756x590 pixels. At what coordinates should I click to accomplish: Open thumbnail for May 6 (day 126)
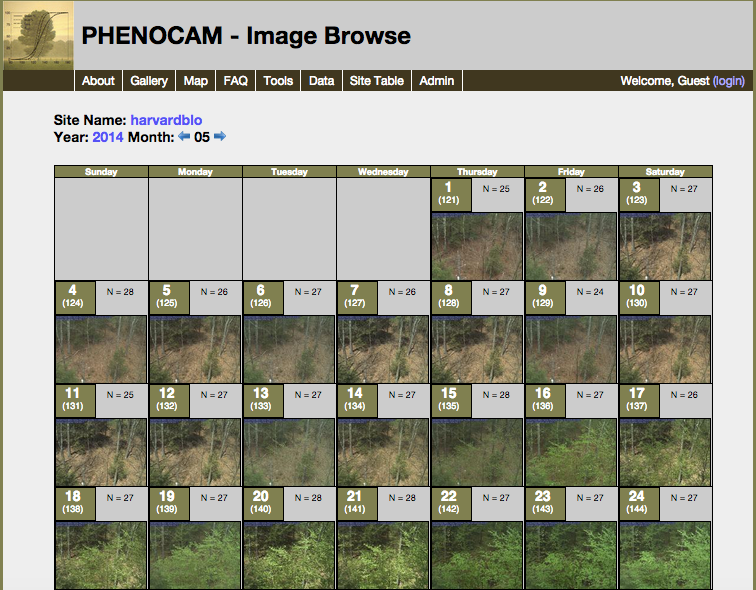tap(289, 349)
